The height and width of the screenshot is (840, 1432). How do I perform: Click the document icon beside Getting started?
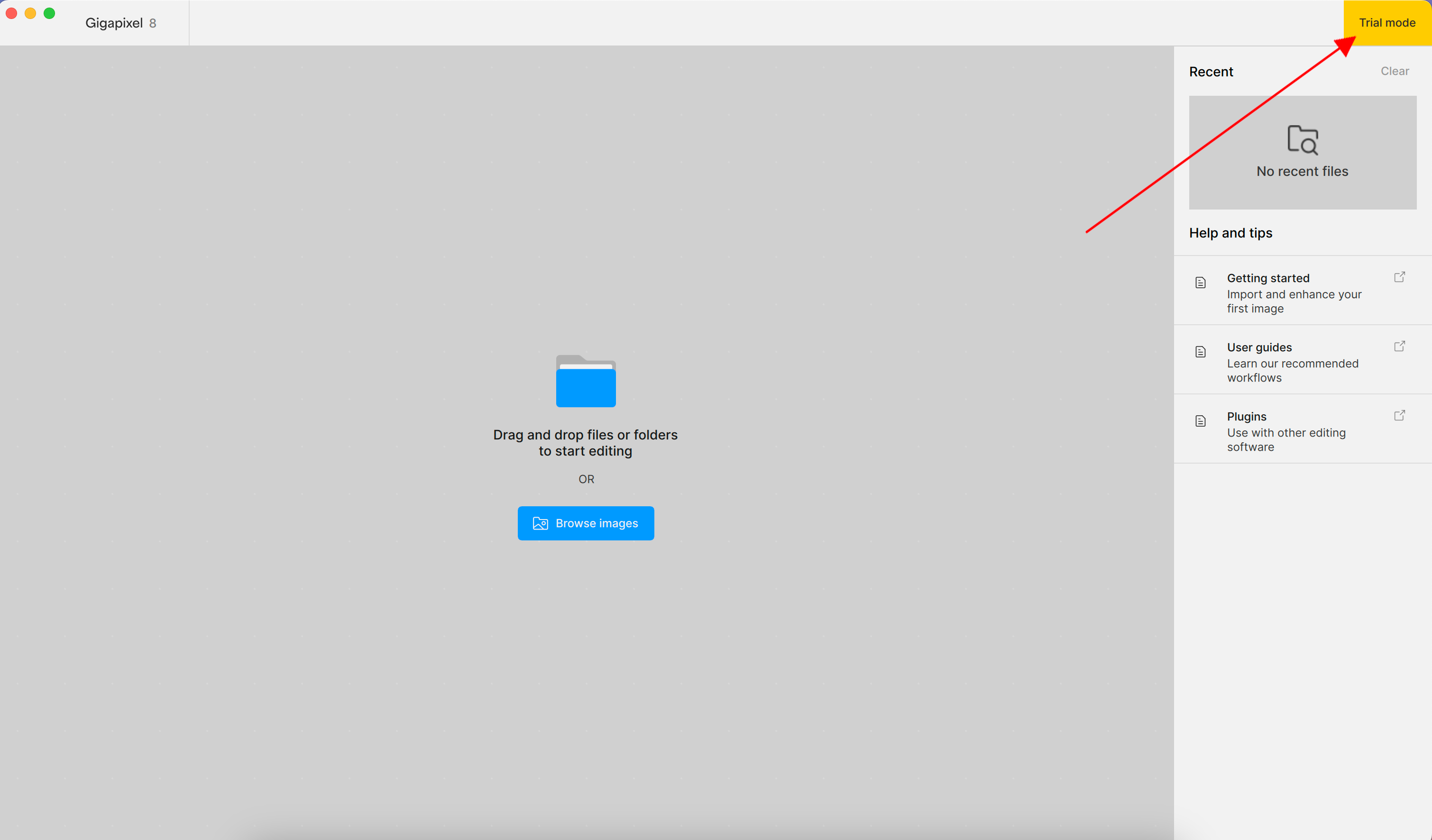point(1200,283)
